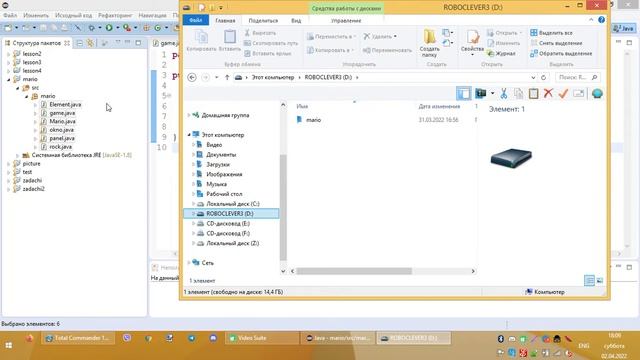Click the globe icon in secondary toolbar
Image resolution: width=640 pixels, height=360 pixels.
pos(597,93)
